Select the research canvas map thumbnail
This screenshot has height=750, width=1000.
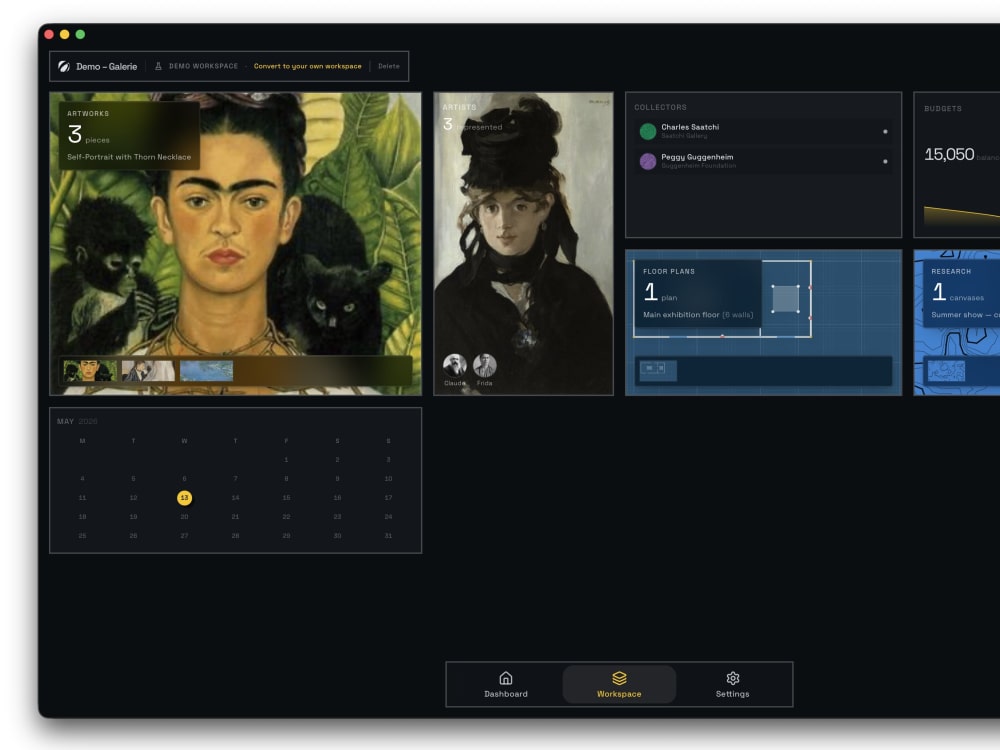pos(946,371)
